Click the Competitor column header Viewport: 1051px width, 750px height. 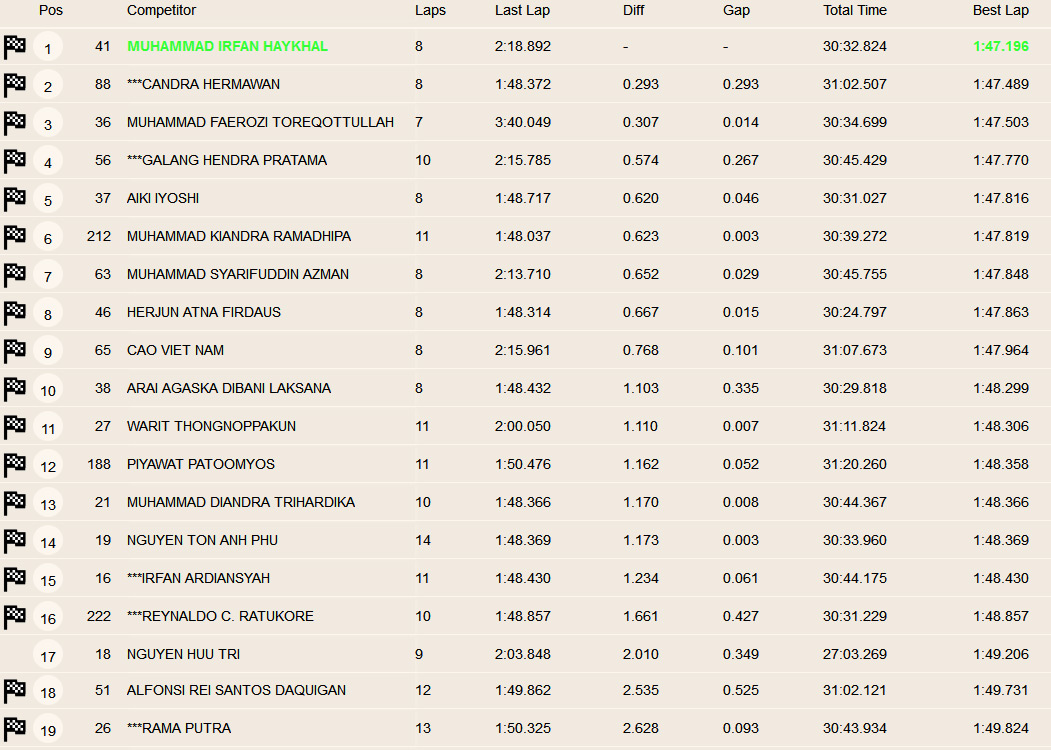(161, 10)
